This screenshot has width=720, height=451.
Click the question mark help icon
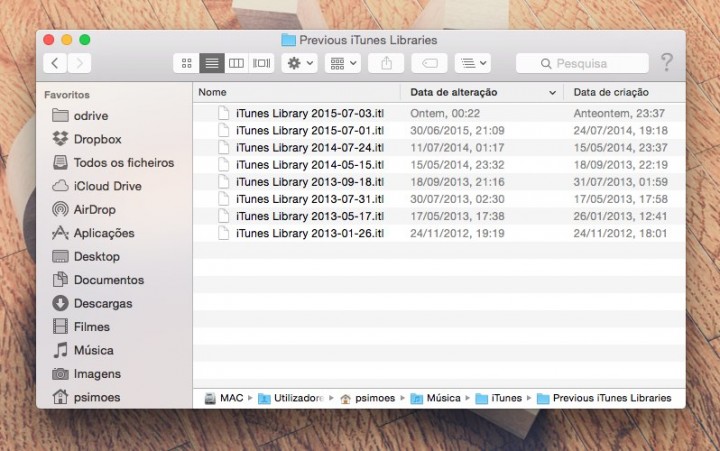coord(667,62)
